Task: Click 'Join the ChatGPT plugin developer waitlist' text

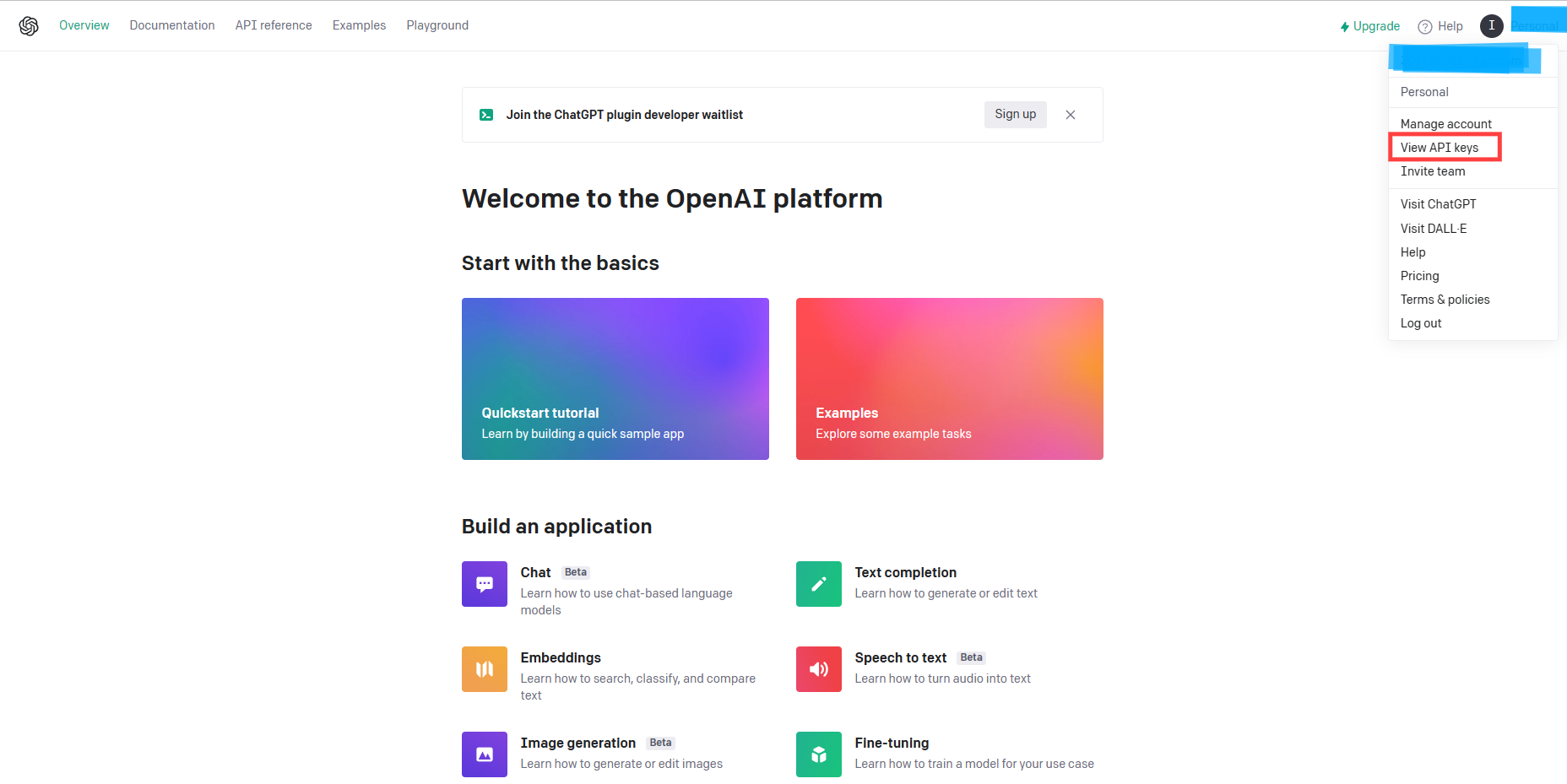Action: [x=625, y=115]
